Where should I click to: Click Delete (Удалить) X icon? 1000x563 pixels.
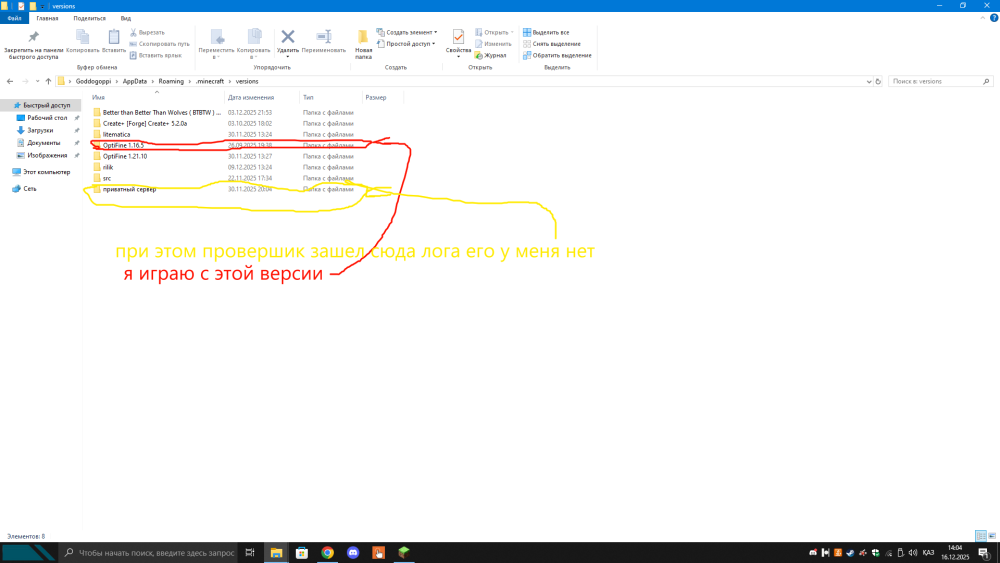coord(288,37)
